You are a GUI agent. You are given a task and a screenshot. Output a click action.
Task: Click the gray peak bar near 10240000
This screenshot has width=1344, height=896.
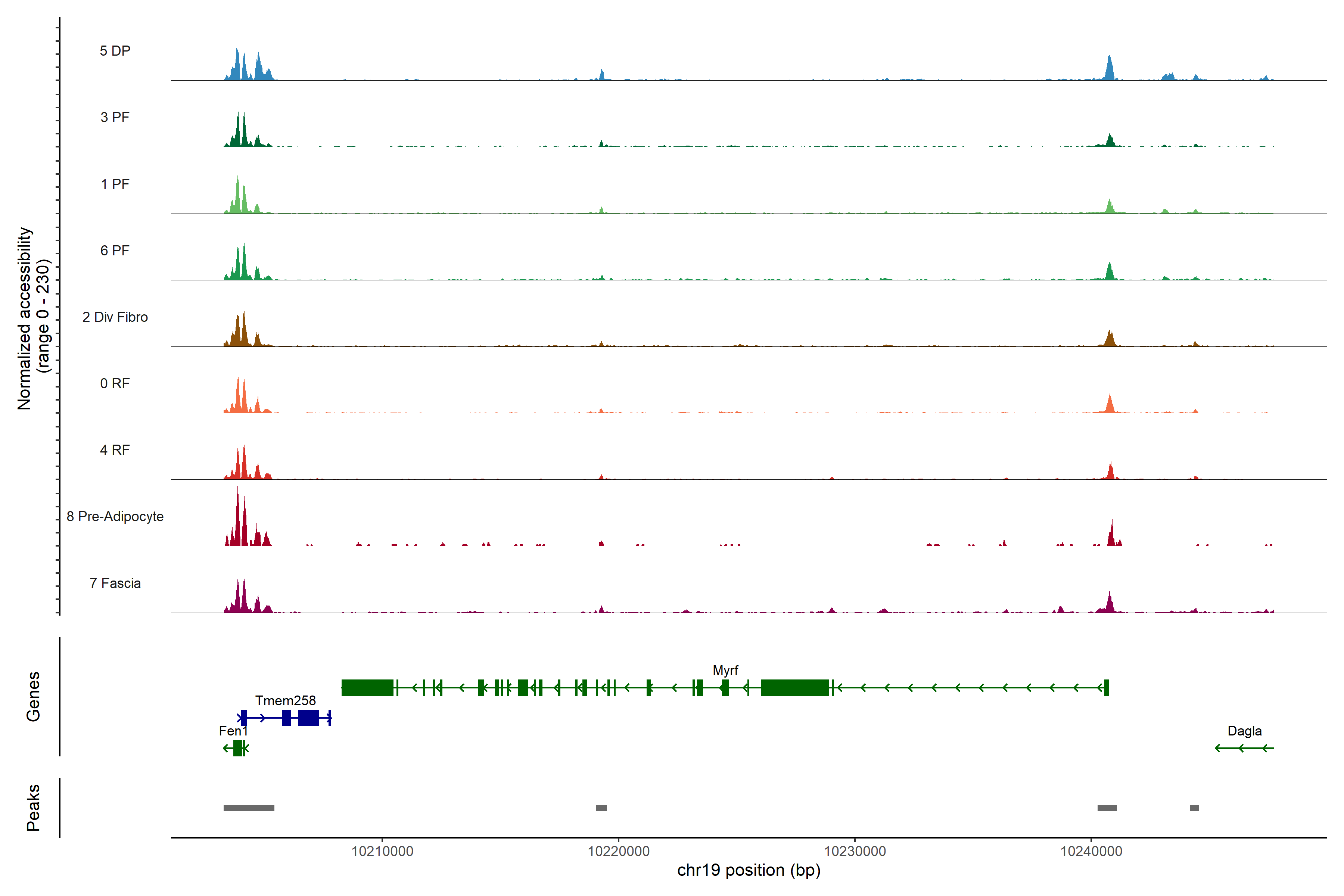1107,808
